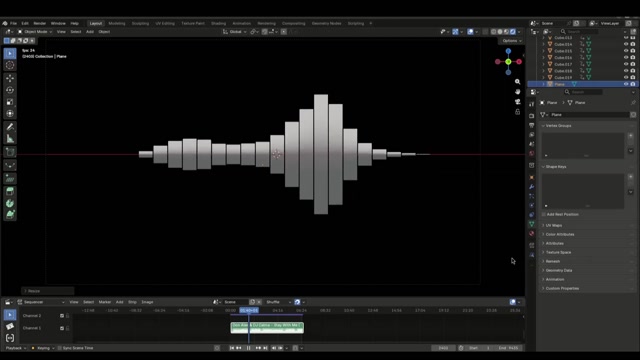Screen dimensions: 640x360
Task: Toggle Channel 2 mute checkbox
Action: tap(62, 316)
